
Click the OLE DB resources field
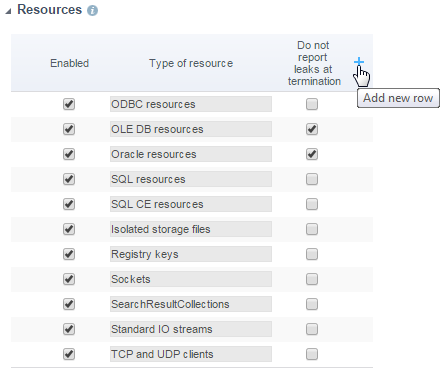click(191, 129)
